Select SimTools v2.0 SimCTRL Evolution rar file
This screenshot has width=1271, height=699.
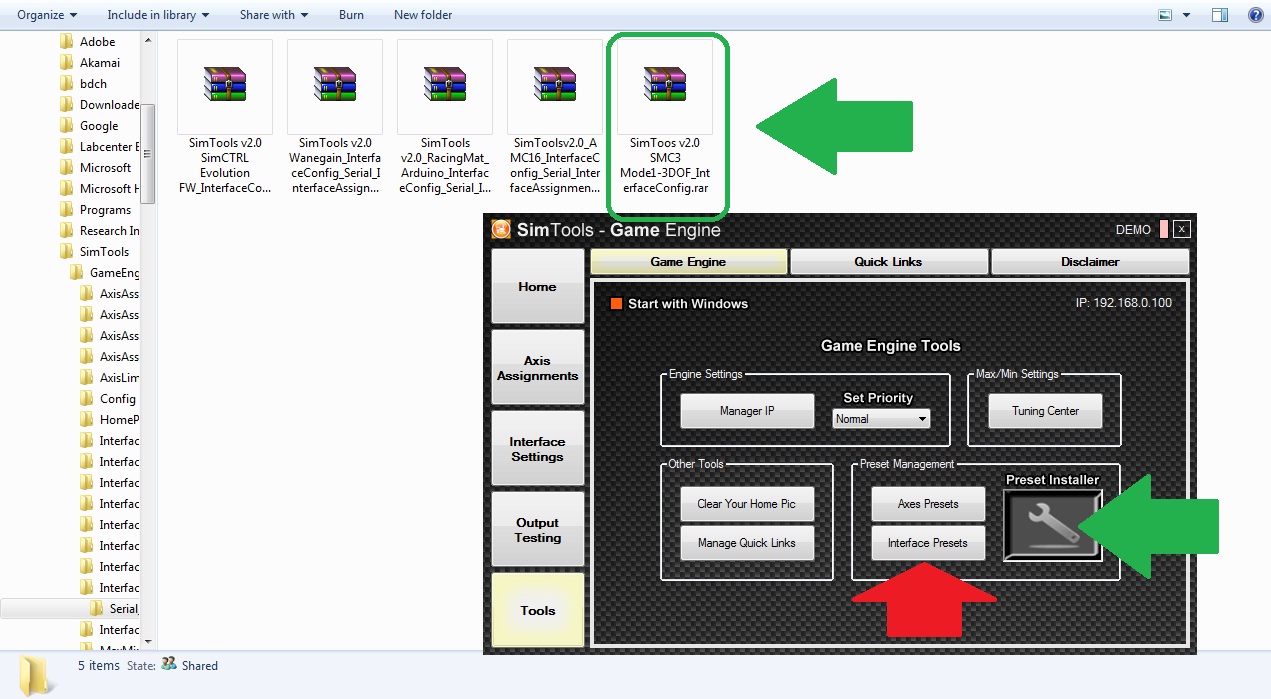pos(225,117)
